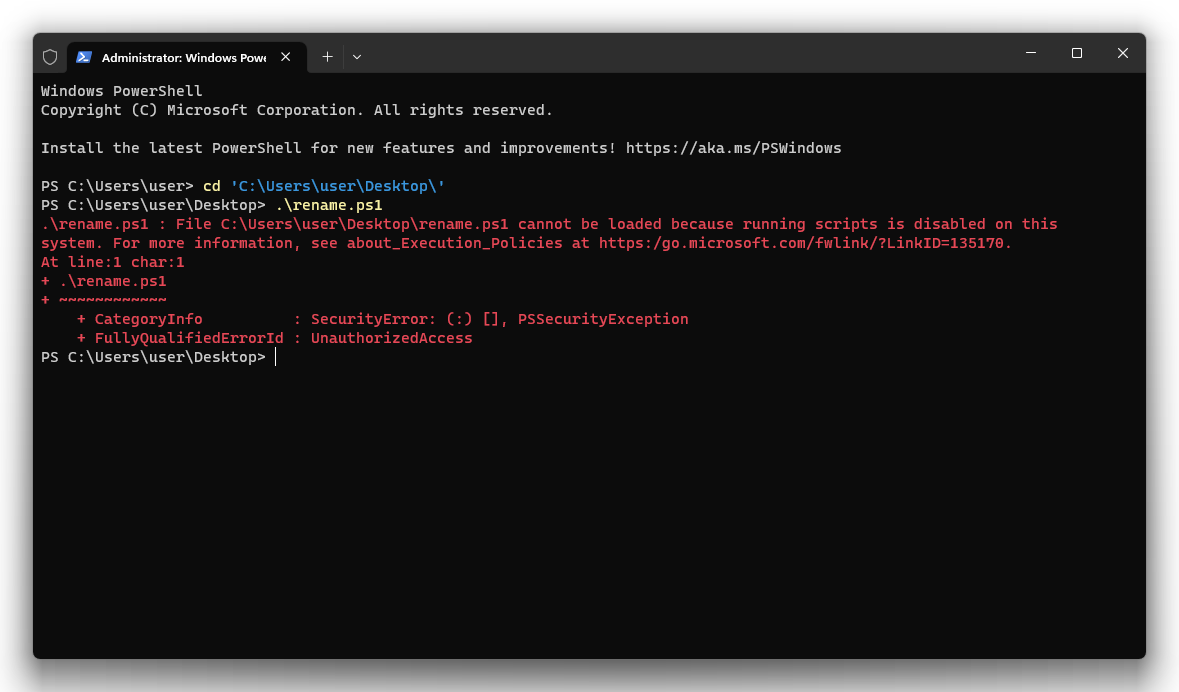The height and width of the screenshot is (692, 1179).
Task: Close the terminal window
Action: tap(1123, 53)
